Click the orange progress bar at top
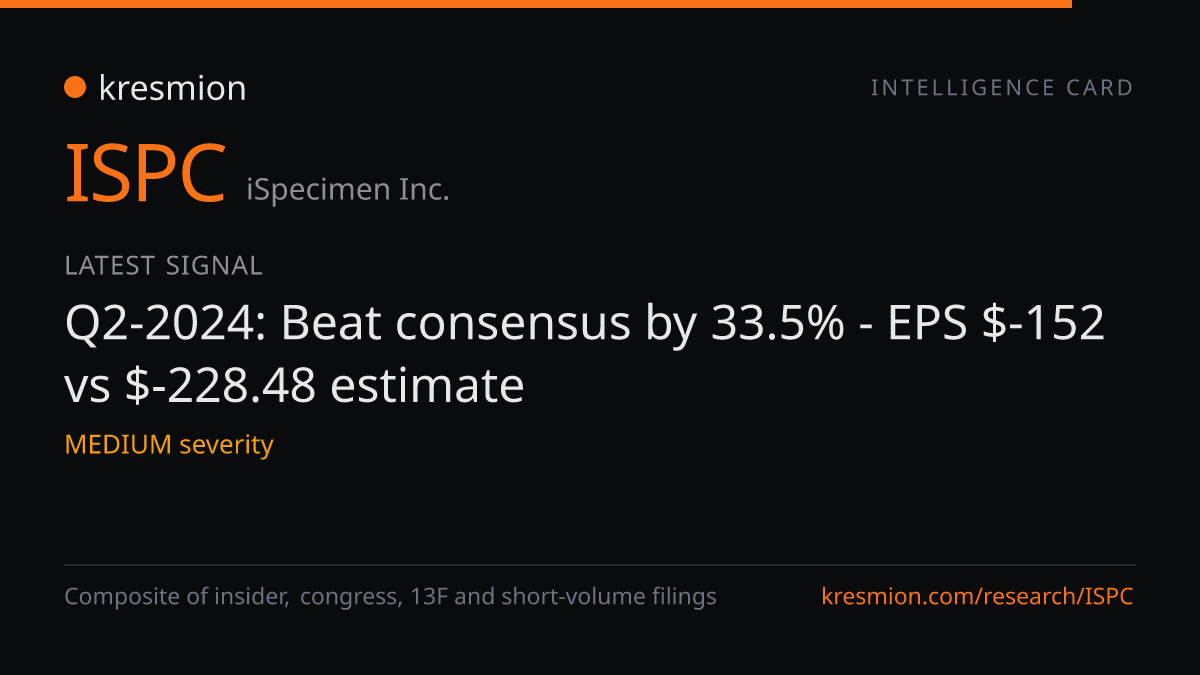Viewport: 1200px width, 675px height. tap(536, 4)
